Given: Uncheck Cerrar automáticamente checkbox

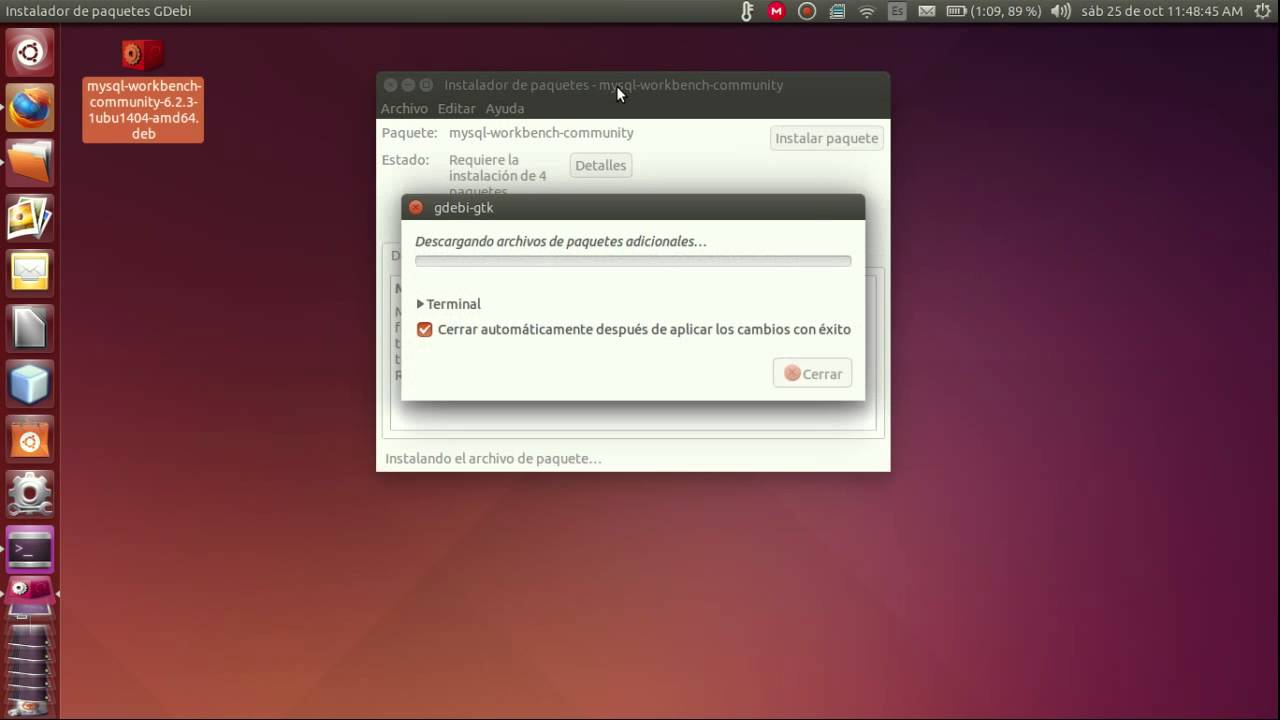Looking at the screenshot, I should [x=425, y=329].
